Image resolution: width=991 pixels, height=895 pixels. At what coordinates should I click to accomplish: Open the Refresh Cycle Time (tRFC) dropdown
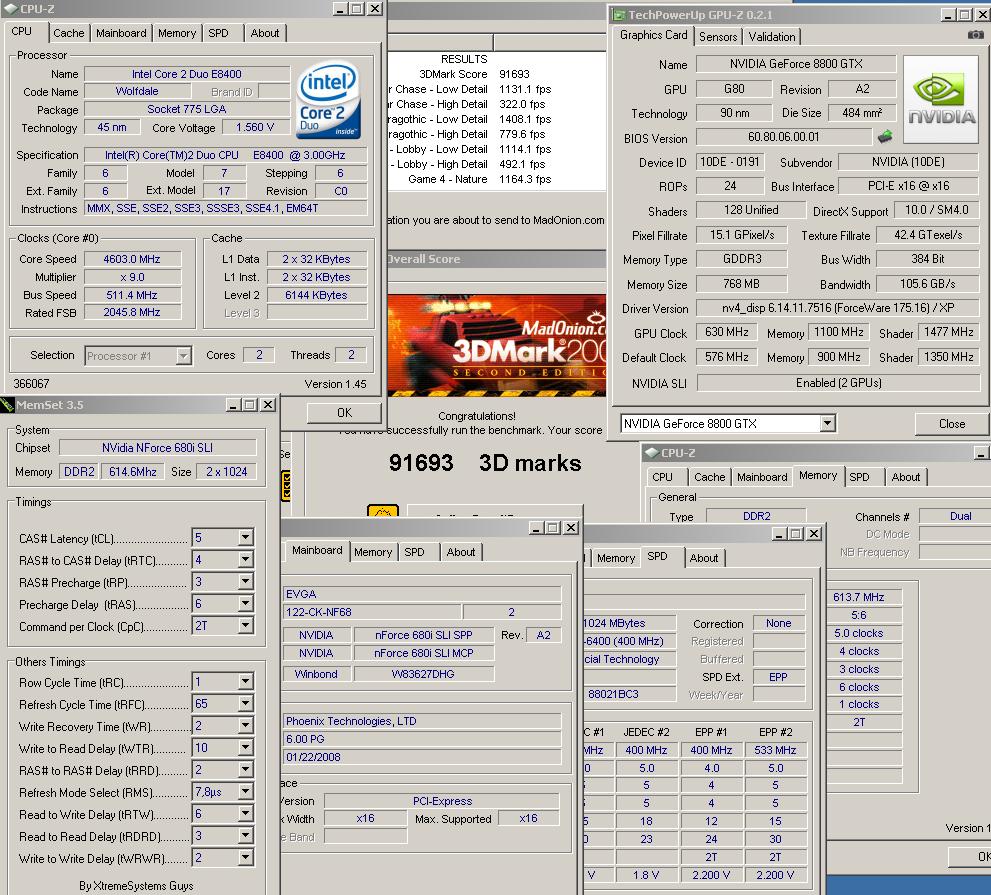(x=246, y=703)
